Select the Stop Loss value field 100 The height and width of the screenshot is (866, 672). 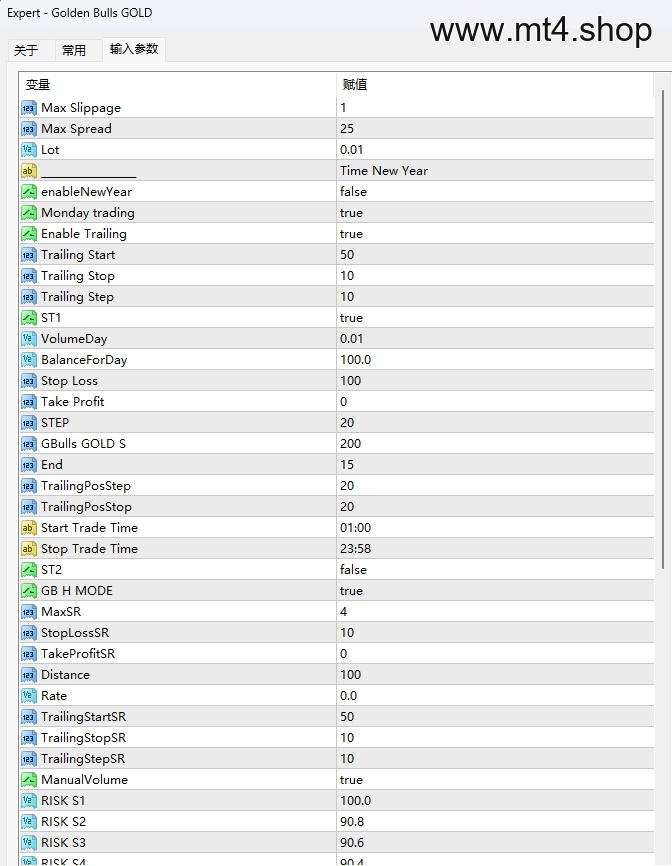495,381
